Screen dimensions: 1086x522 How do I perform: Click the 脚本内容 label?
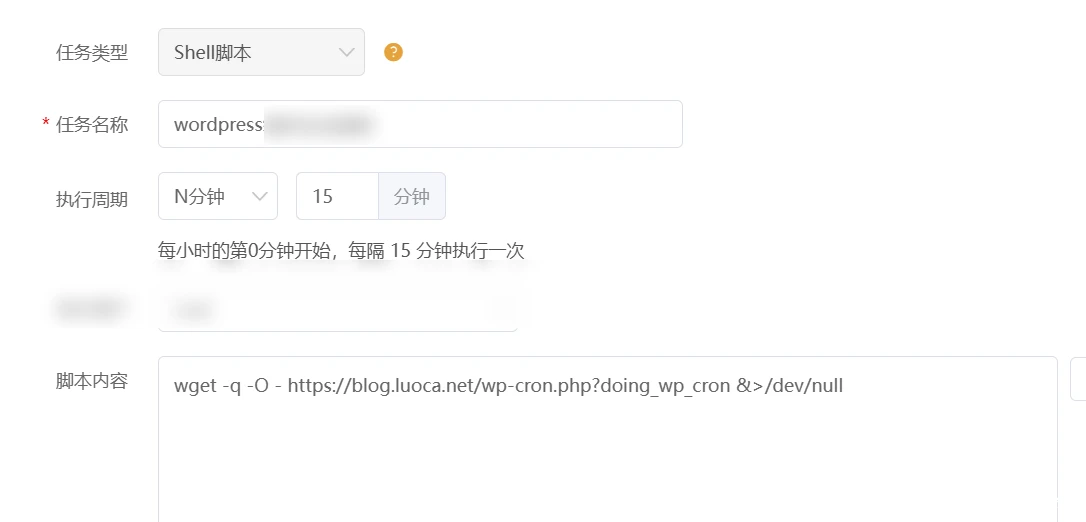pyautogui.click(x=92, y=381)
